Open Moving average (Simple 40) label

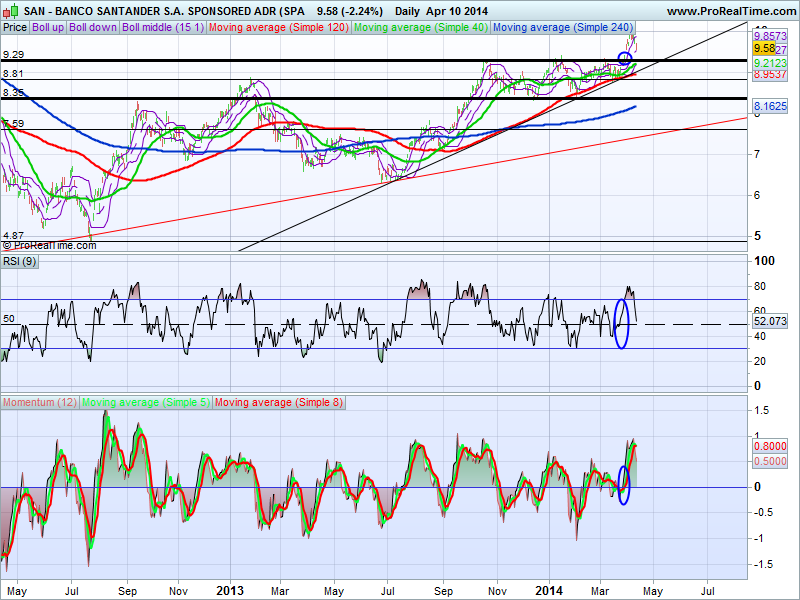point(421,28)
